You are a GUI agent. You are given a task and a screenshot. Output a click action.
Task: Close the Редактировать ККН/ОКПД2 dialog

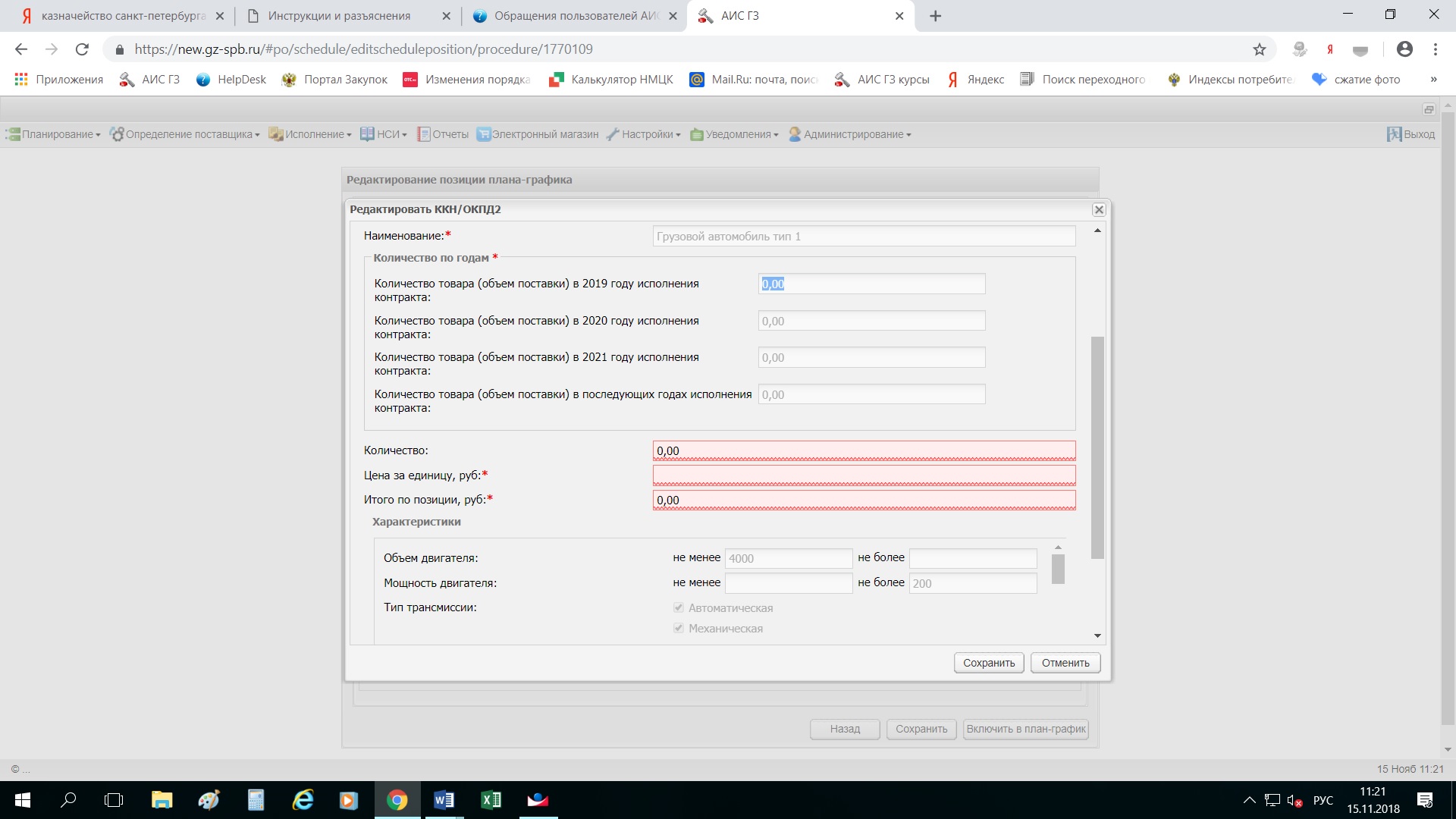tap(1099, 210)
